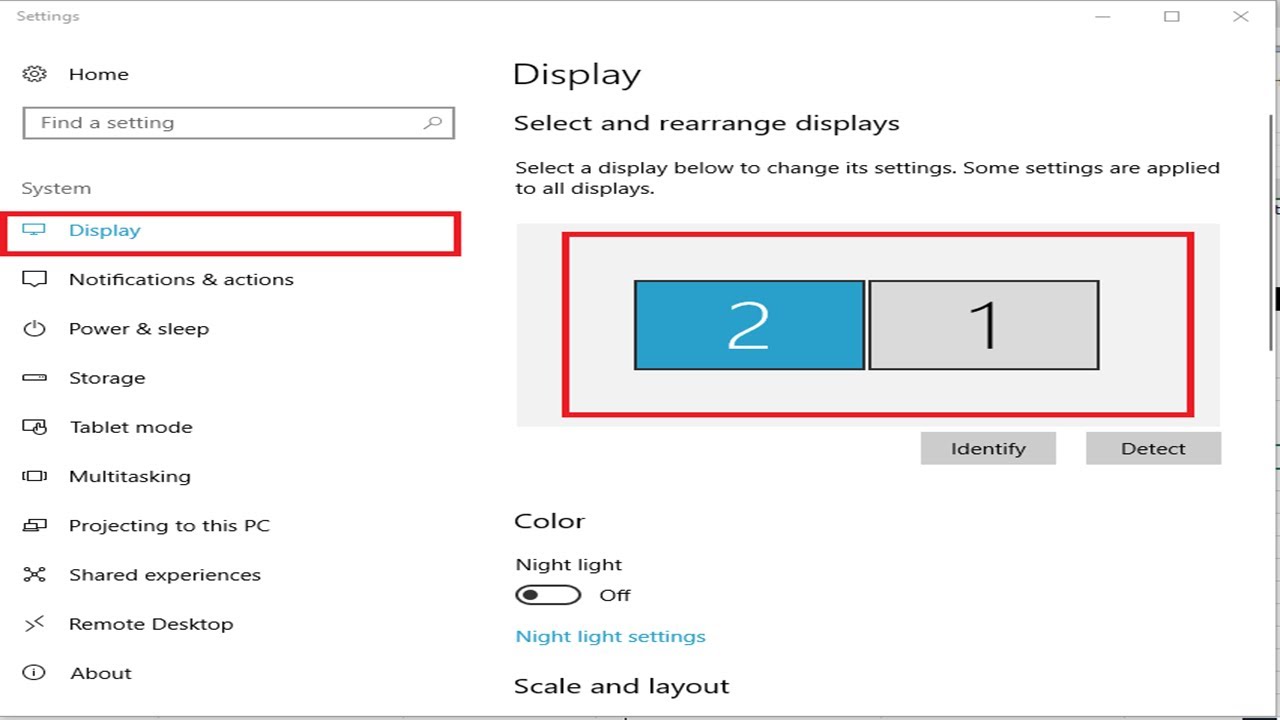Go to the Multitasking settings page

[129, 476]
